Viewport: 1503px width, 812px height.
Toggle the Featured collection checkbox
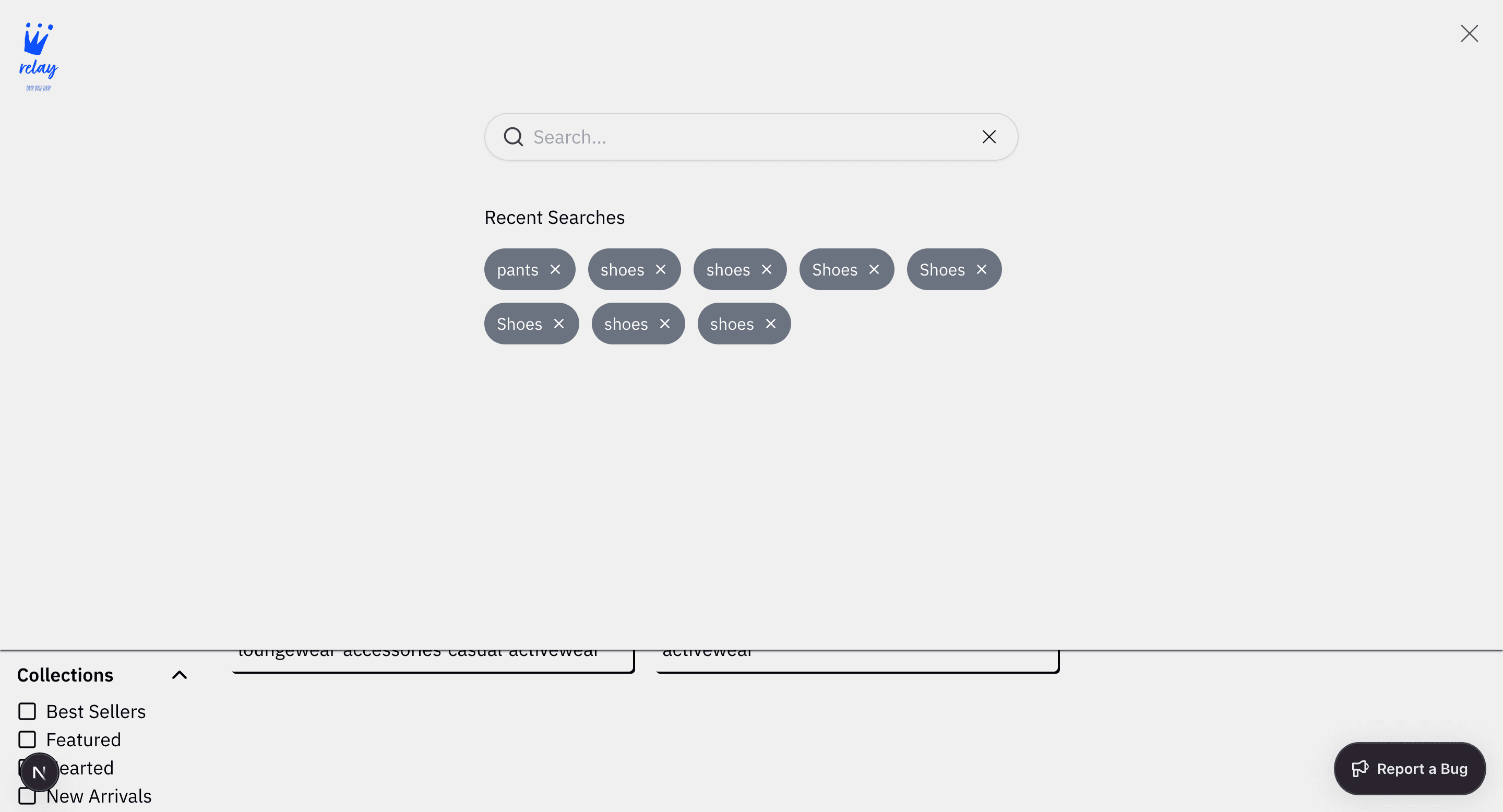tap(28, 739)
